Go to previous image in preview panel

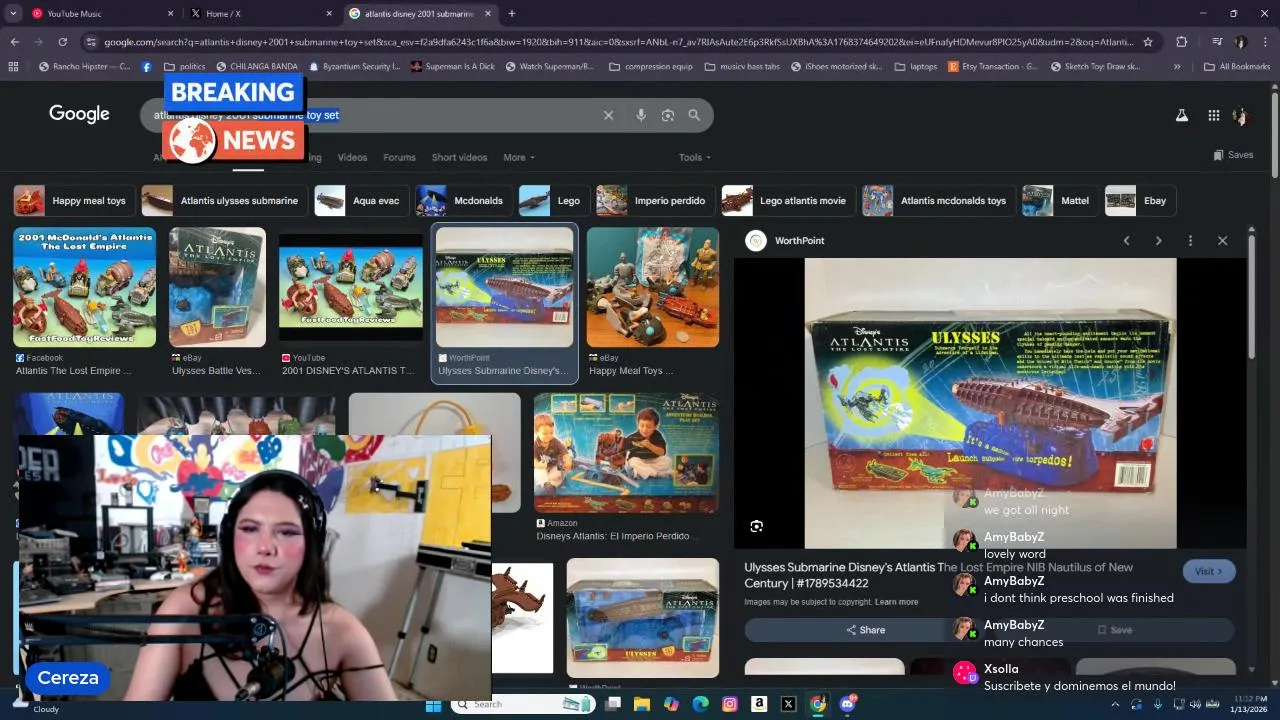point(1126,241)
